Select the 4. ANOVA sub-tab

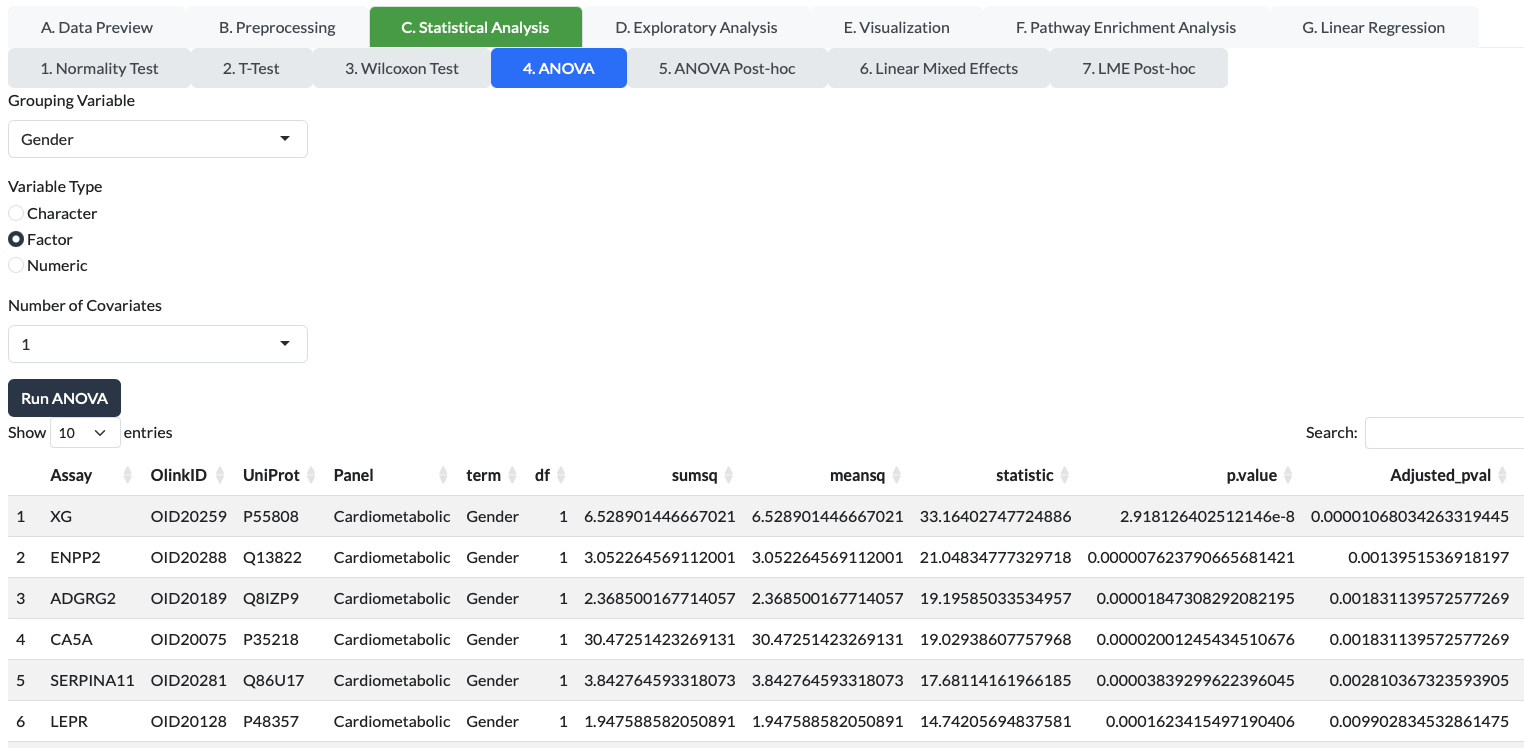559,68
